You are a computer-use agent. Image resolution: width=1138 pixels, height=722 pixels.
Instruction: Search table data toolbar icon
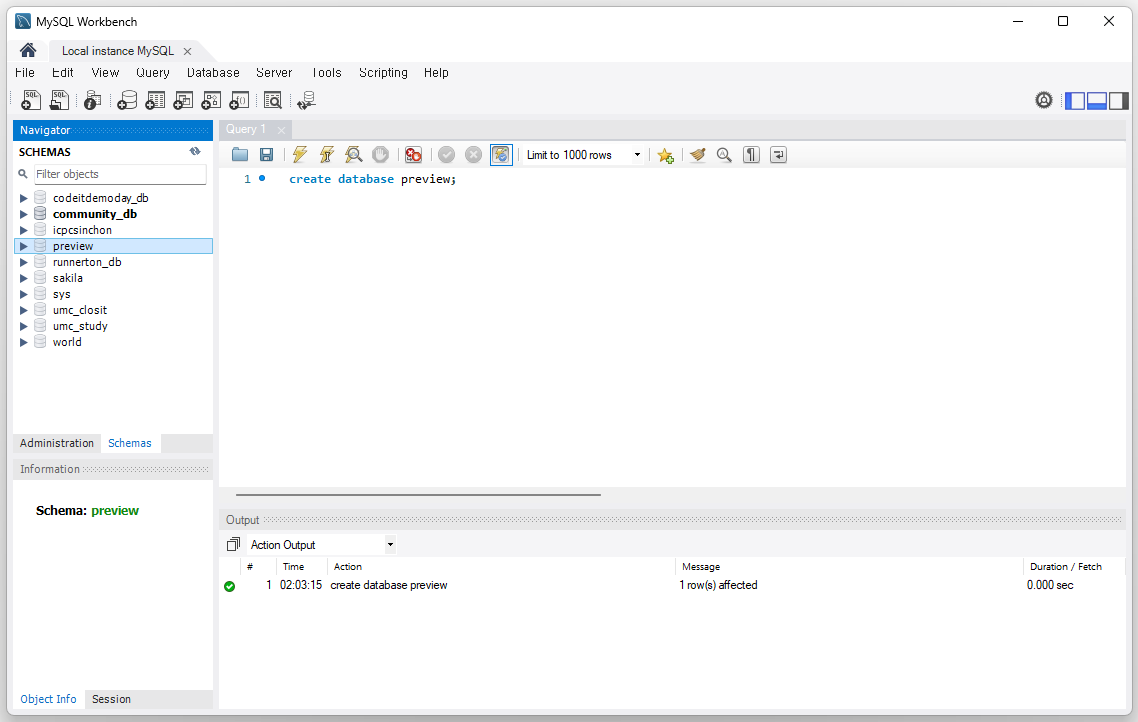point(273,100)
